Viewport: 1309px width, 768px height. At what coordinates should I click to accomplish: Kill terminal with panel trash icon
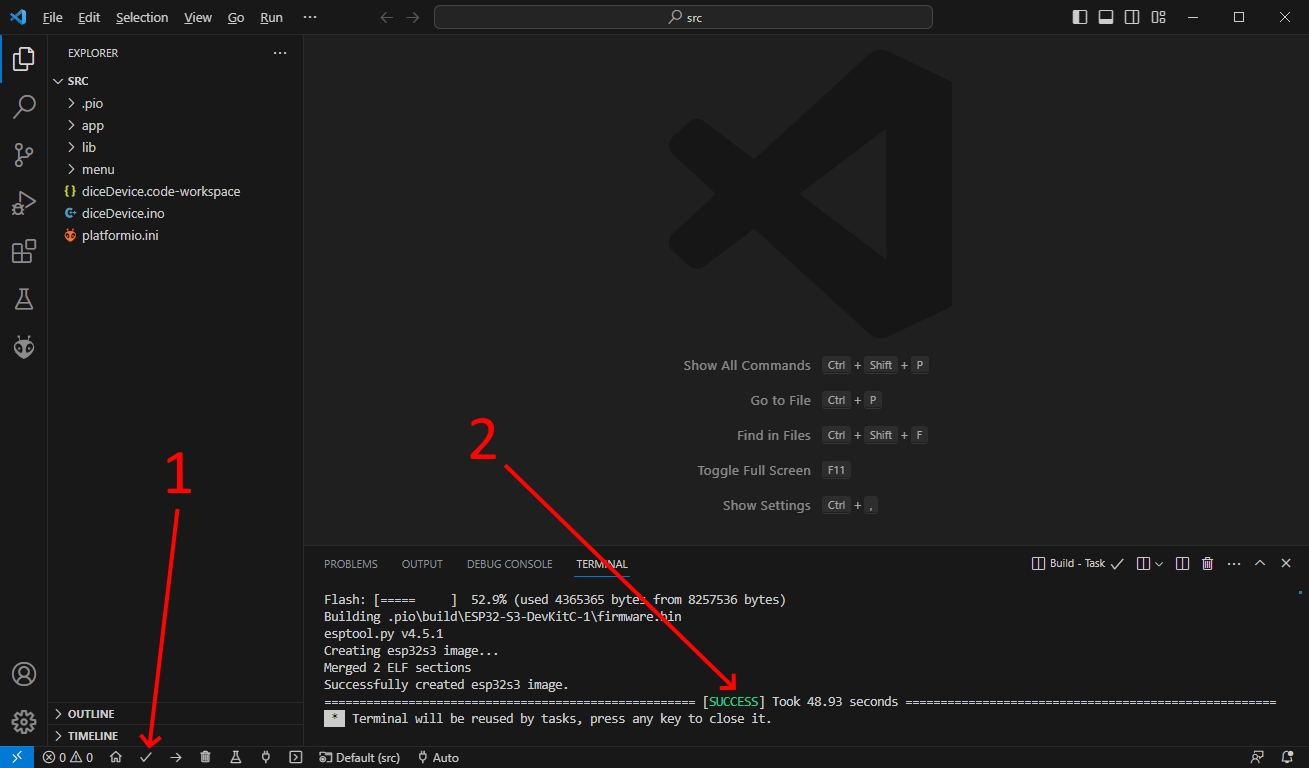1207,564
